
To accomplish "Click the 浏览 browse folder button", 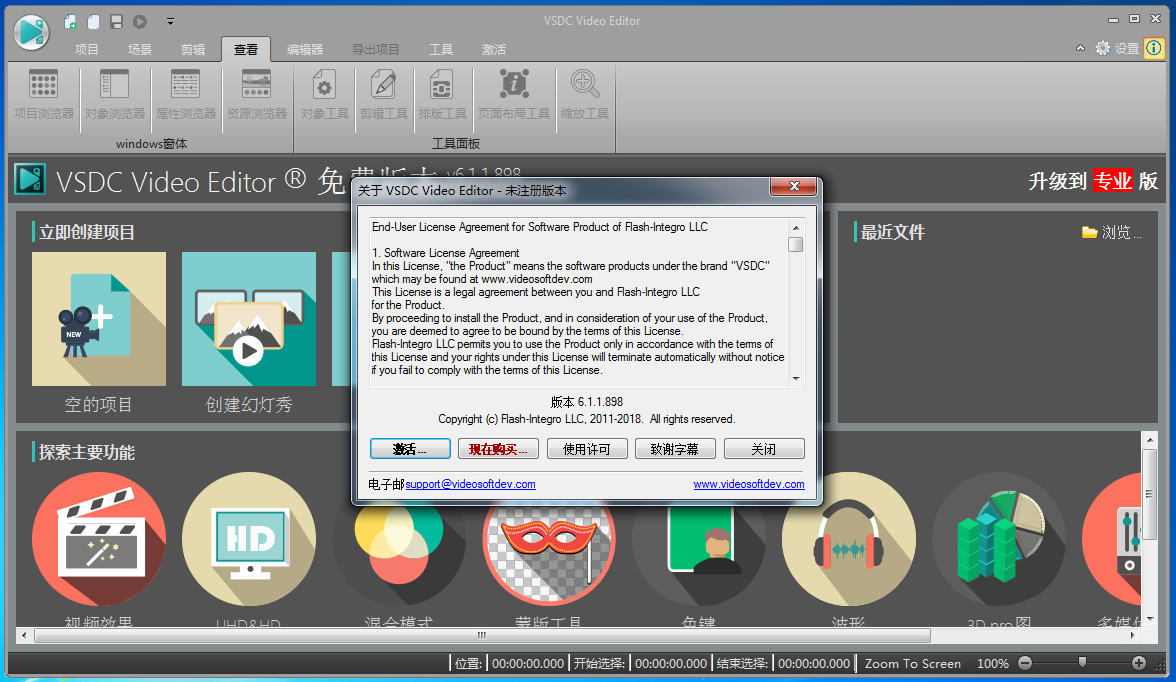I will 1112,233.
